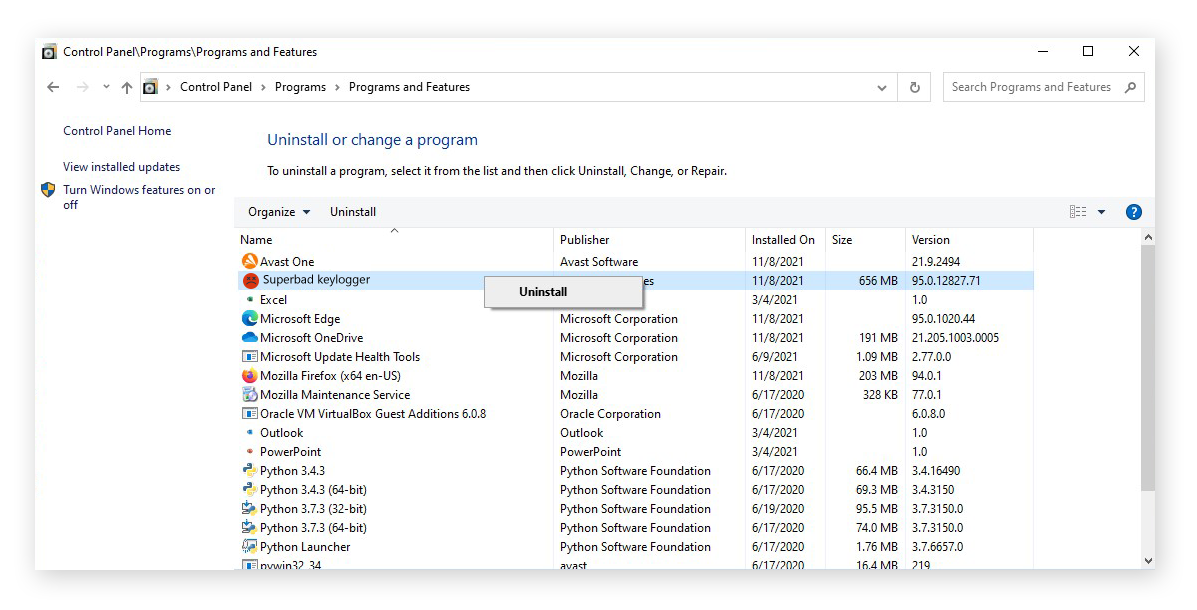This screenshot has width=1197, height=610.
Task: Click the Microsoft Edge browser icon
Action: coord(249,318)
